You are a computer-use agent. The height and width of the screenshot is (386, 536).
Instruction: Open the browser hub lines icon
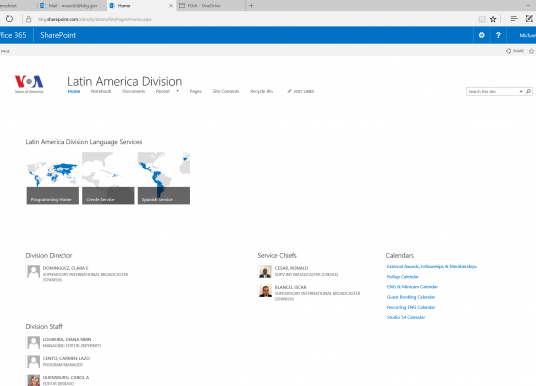tap(514, 19)
